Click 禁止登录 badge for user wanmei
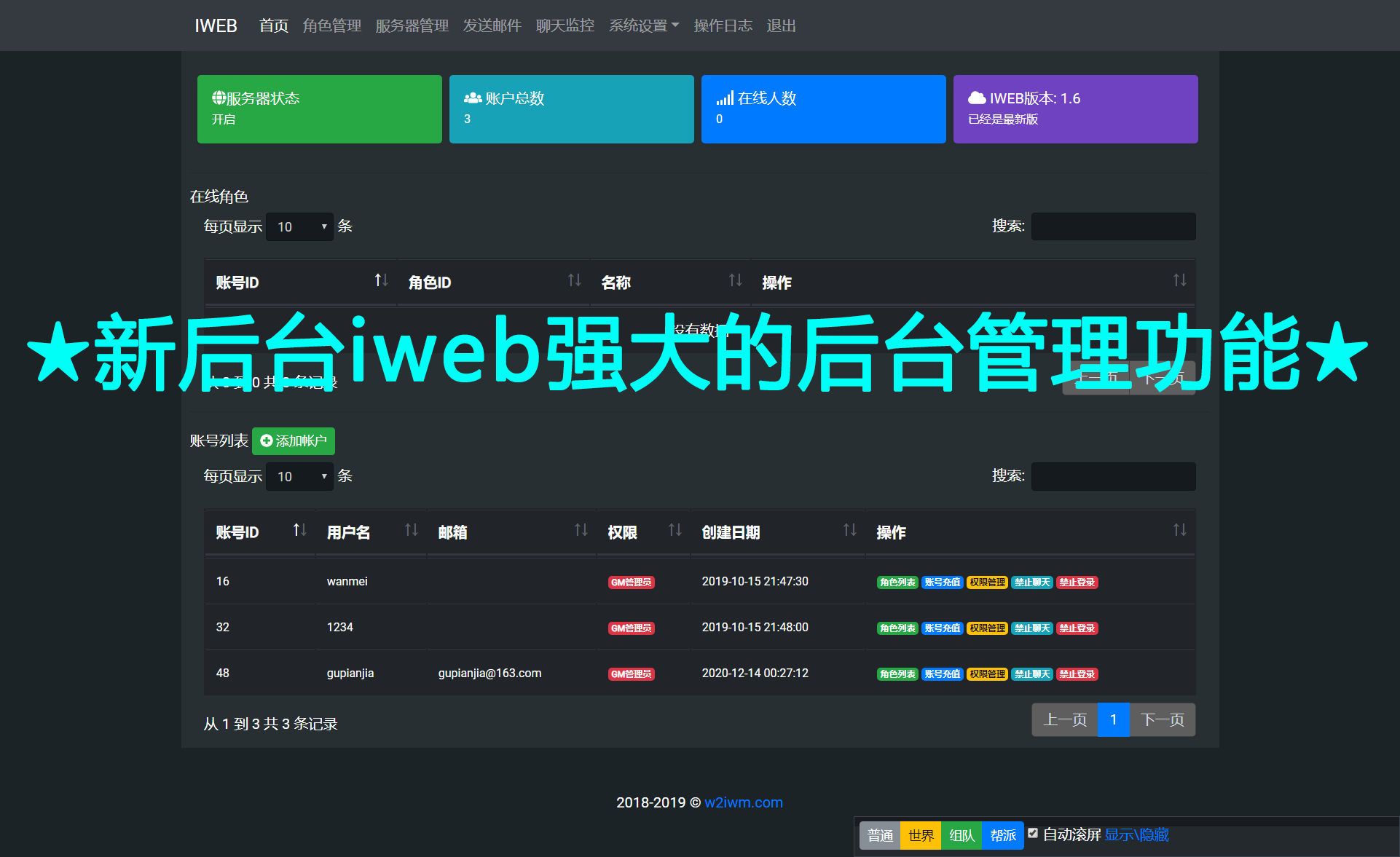 coord(1077,582)
